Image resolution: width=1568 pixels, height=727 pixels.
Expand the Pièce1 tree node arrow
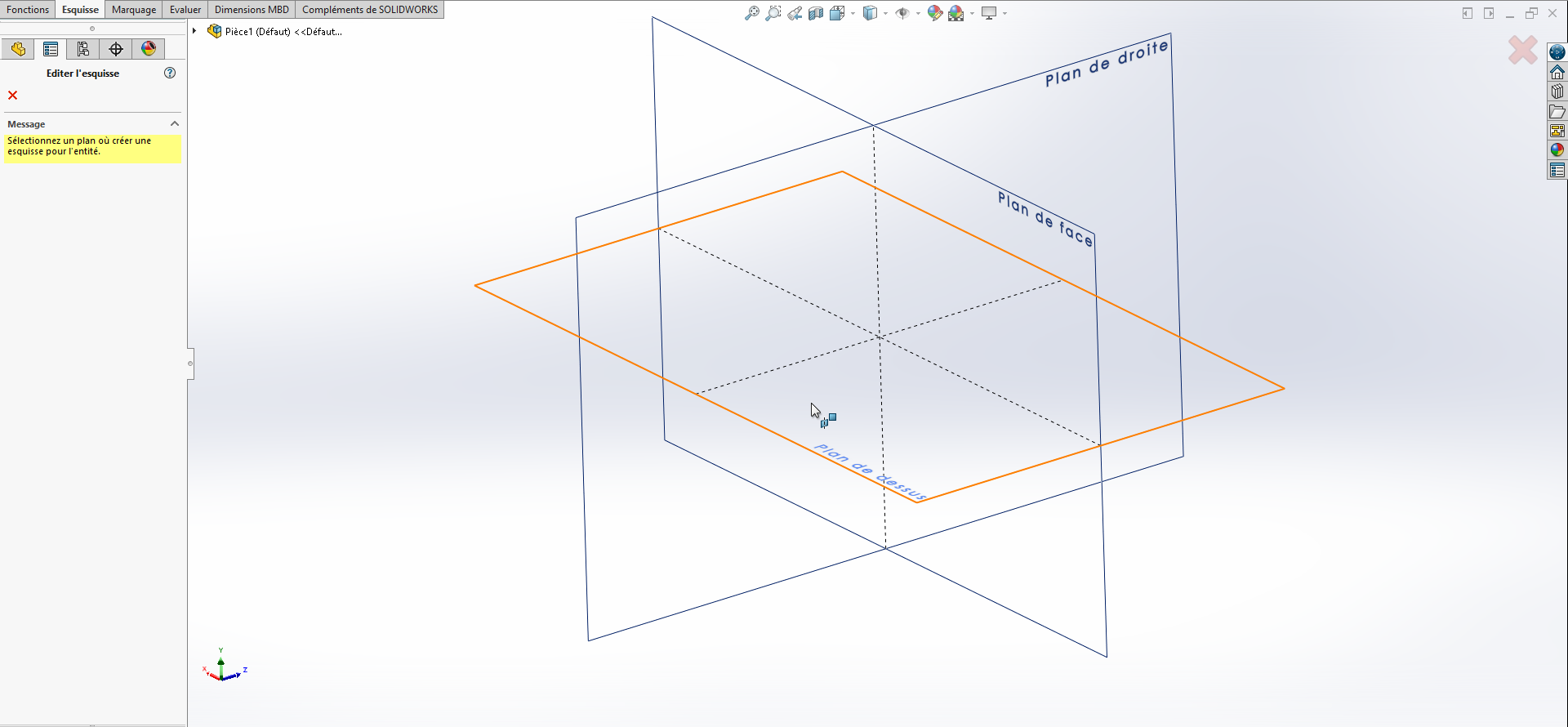[194, 31]
